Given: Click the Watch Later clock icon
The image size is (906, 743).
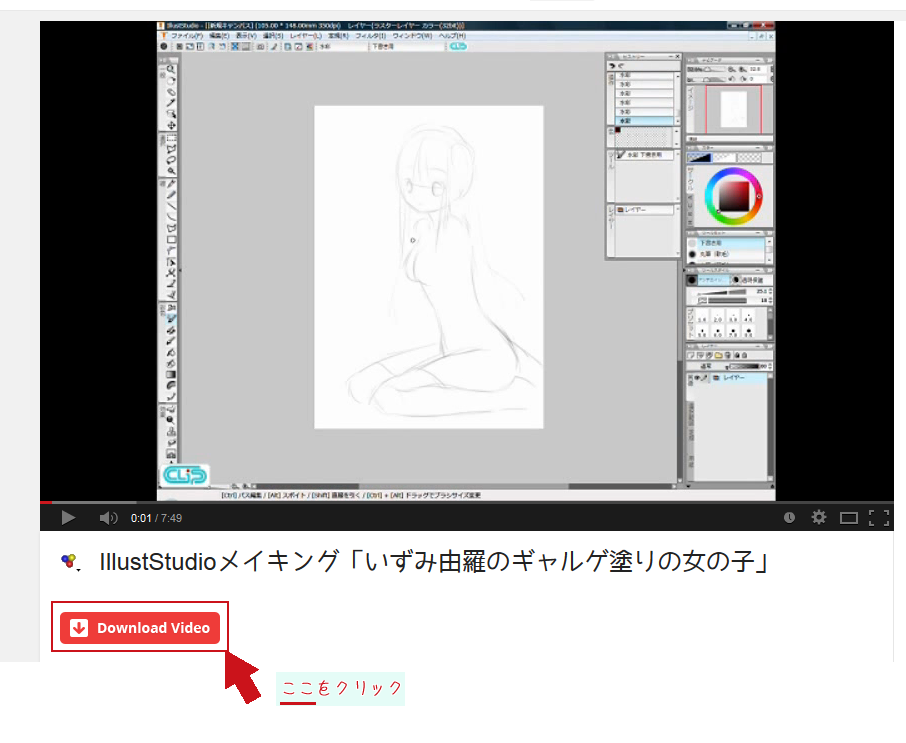Looking at the screenshot, I should click(x=789, y=518).
